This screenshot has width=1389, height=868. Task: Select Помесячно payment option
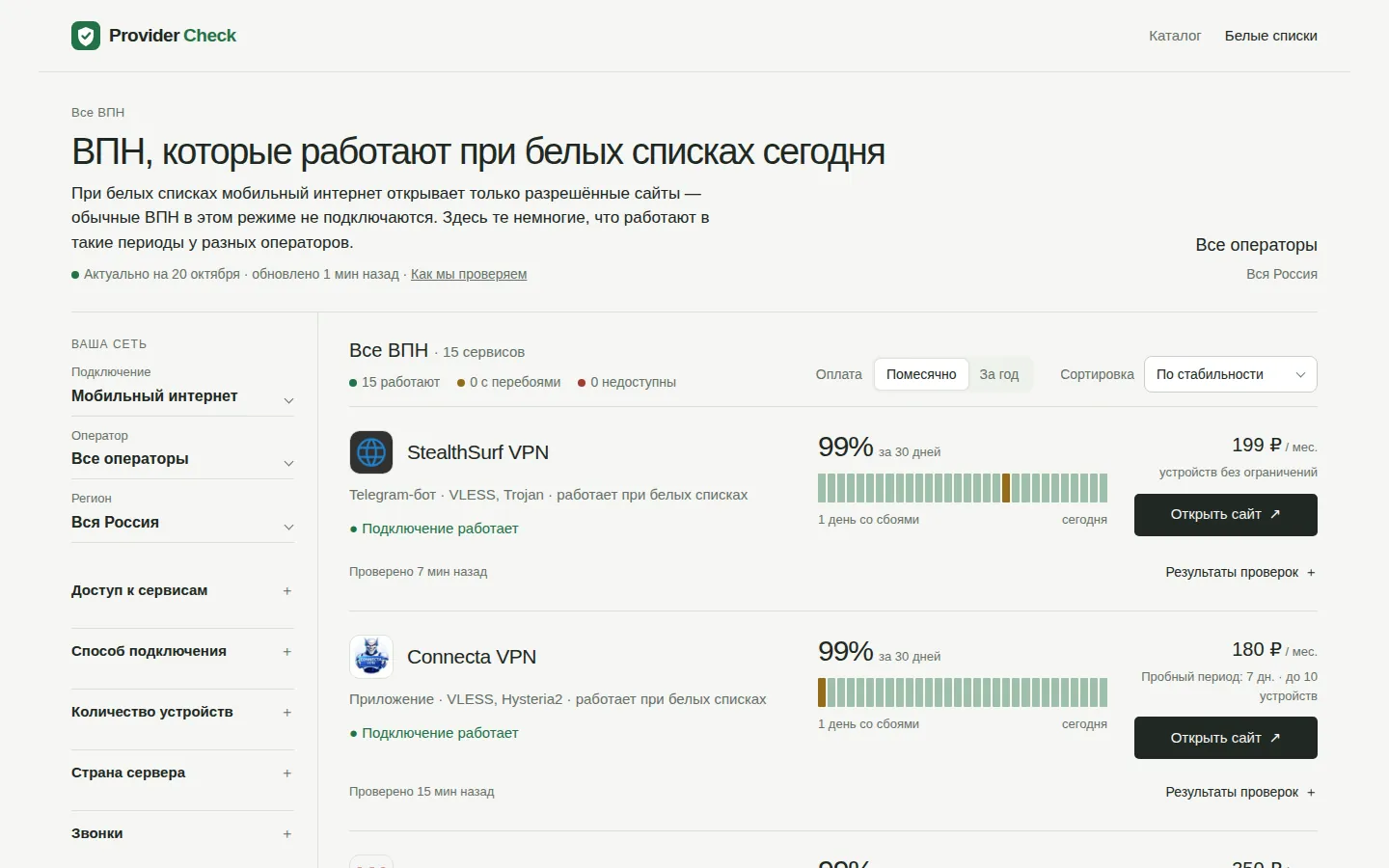pos(921,374)
